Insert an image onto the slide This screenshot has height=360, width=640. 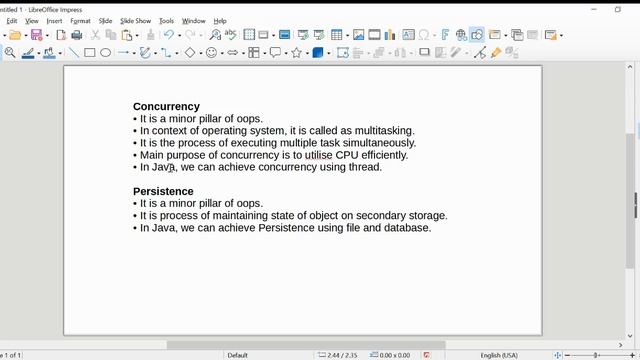click(358, 35)
